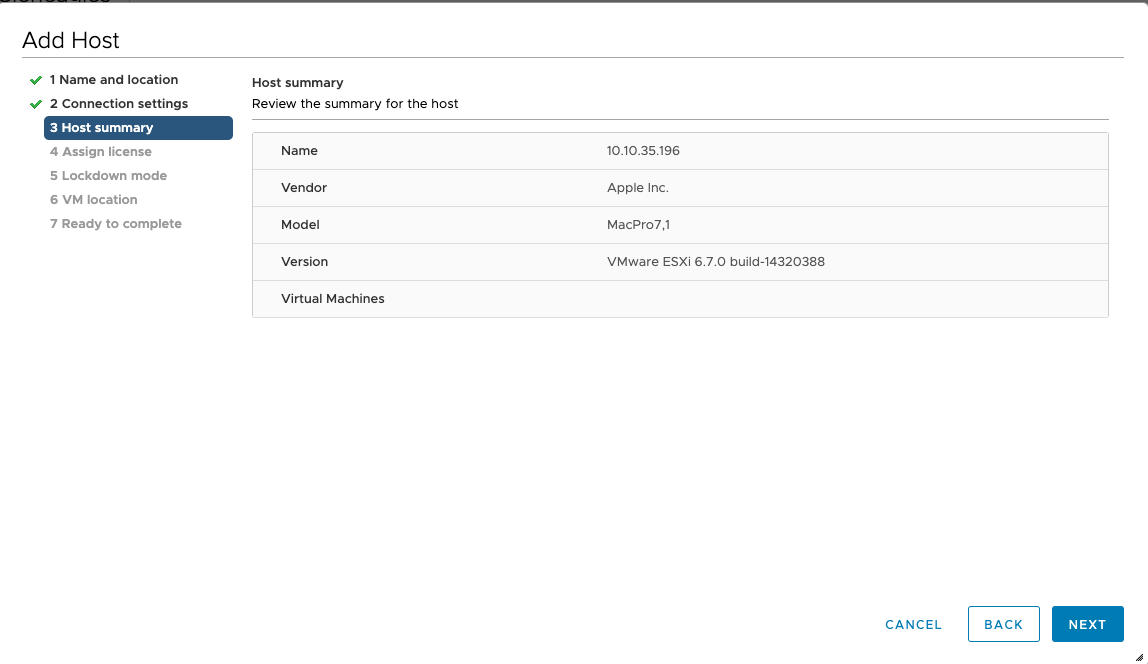Click the Vendor row label
The image size is (1148, 664).
coord(304,188)
